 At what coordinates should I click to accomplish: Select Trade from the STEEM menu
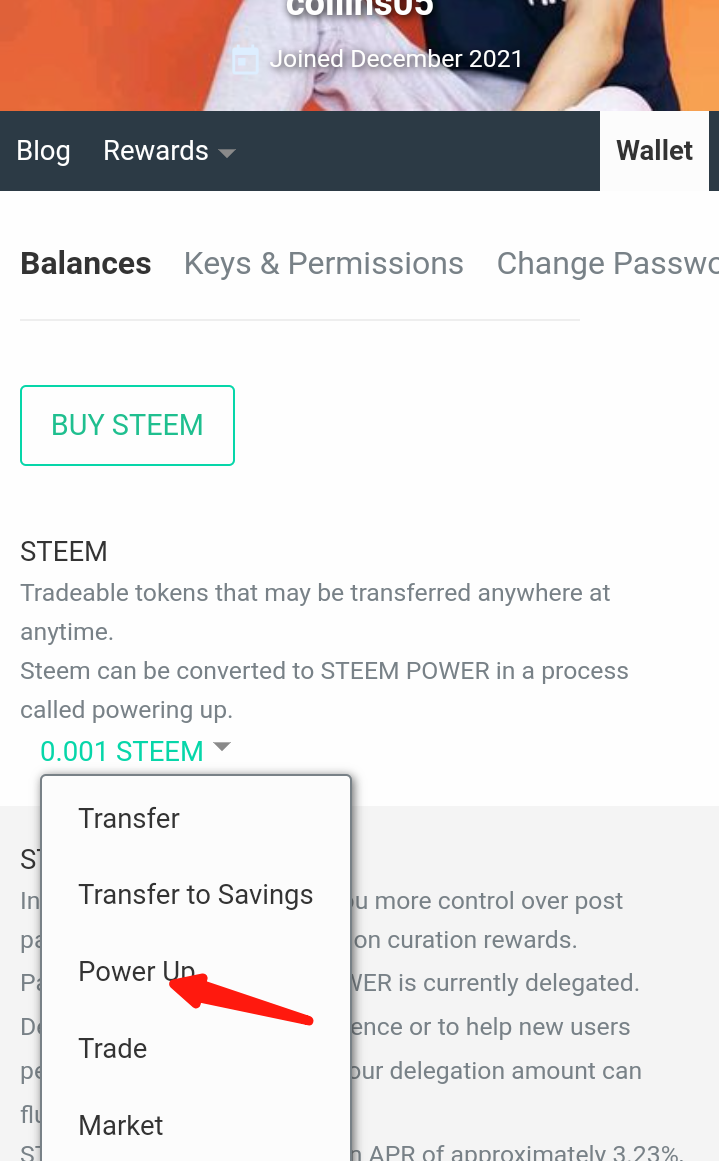tap(113, 1049)
